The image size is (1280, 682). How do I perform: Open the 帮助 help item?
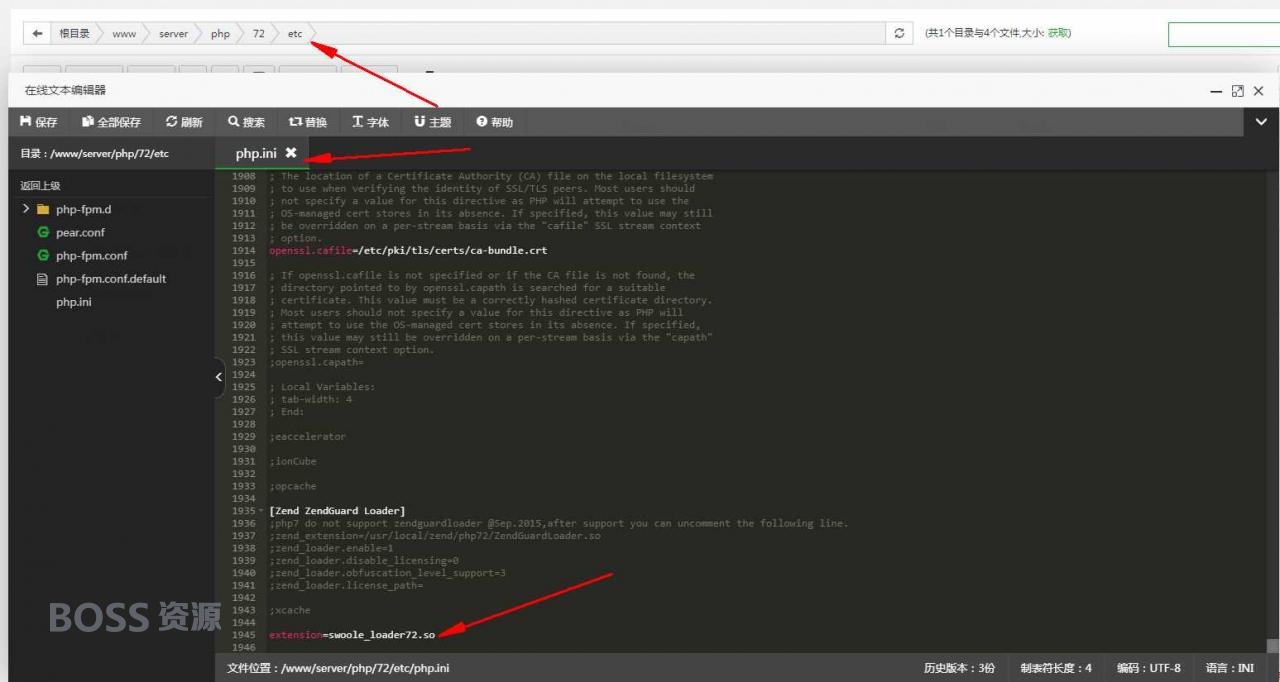point(494,122)
